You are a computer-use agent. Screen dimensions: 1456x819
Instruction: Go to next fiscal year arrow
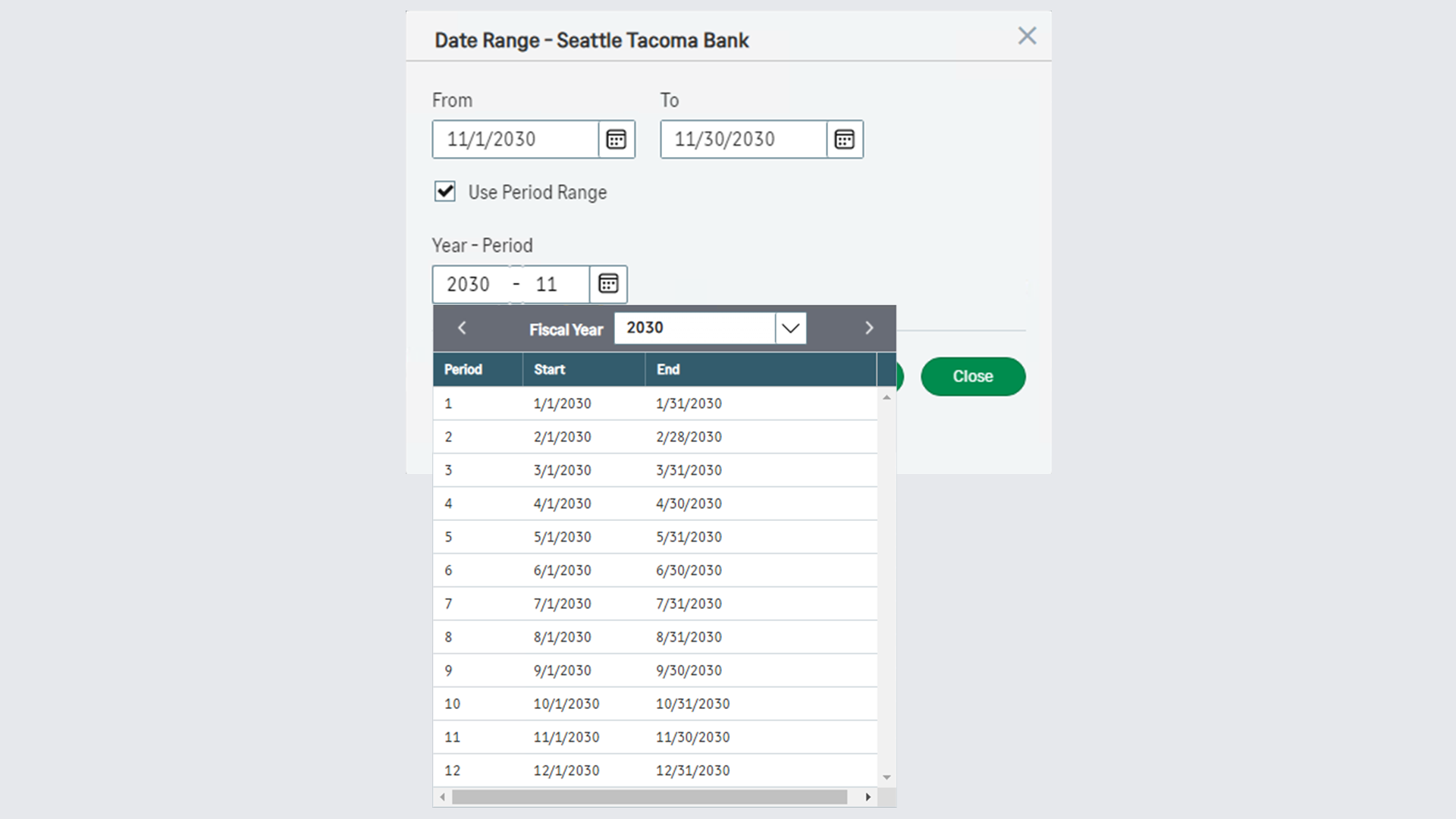(x=869, y=328)
